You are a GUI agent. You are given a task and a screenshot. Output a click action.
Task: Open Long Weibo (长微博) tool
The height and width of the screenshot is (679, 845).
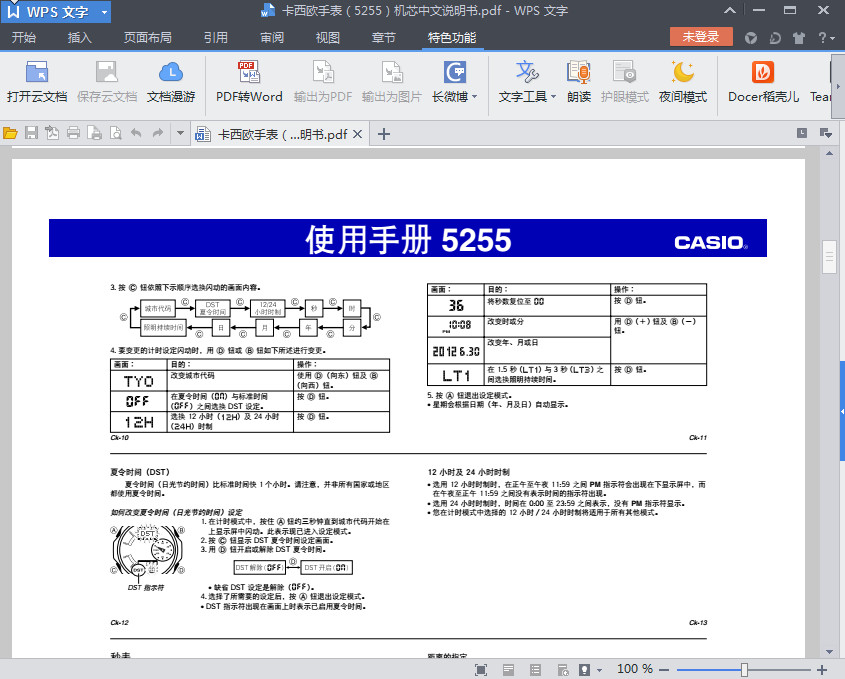(x=454, y=82)
